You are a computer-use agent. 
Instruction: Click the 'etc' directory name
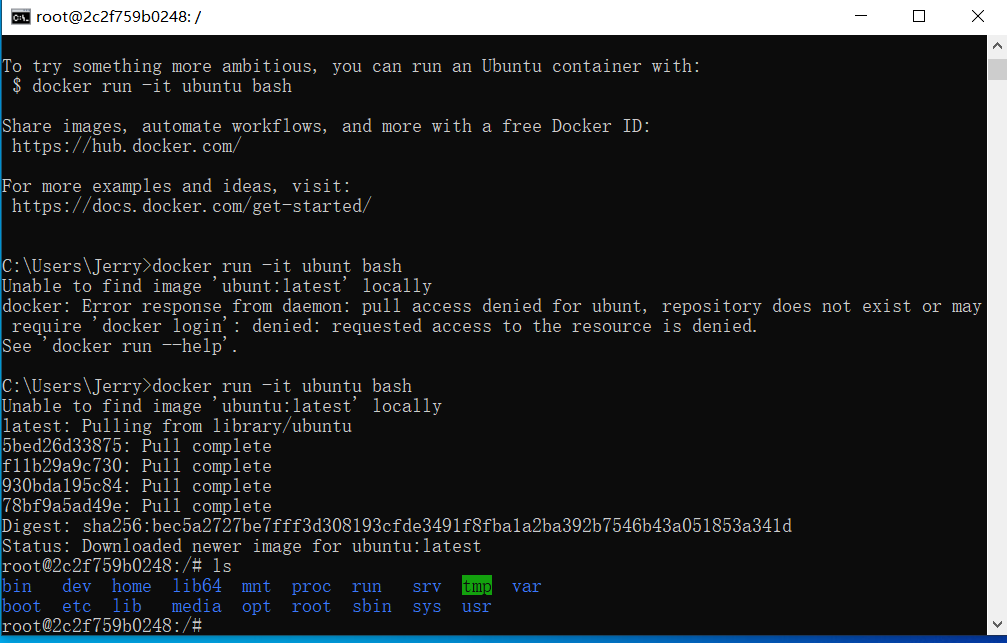coord(76,606)
